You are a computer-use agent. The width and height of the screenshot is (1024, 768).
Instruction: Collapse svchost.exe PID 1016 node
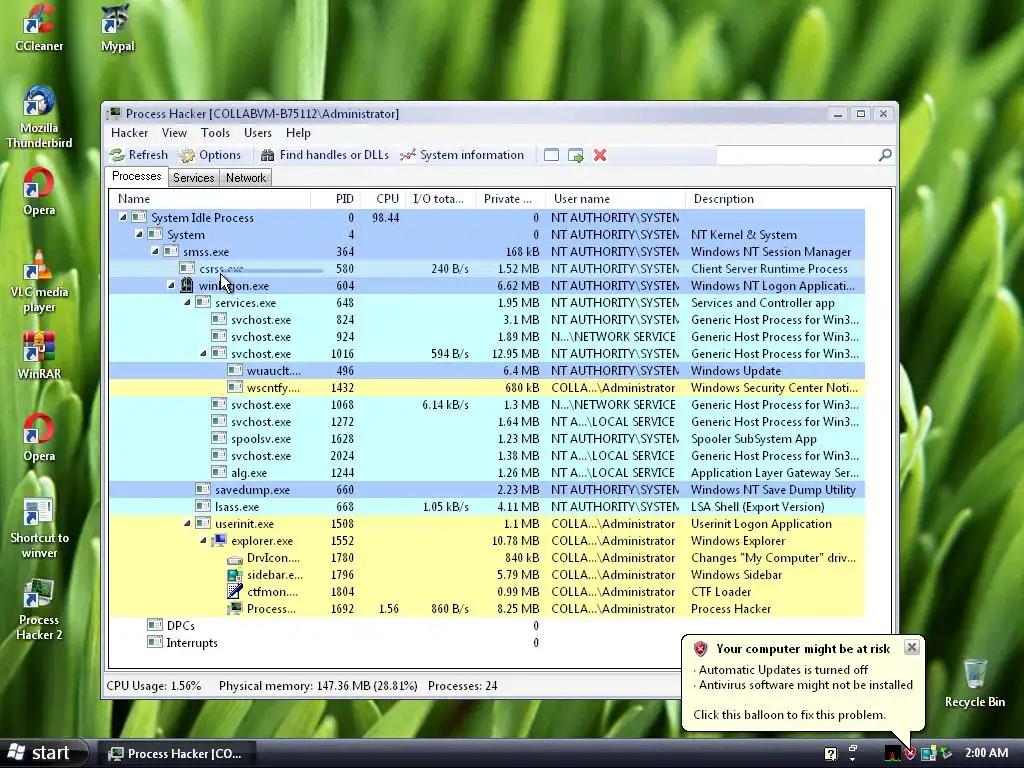click(x=203, y=353)
